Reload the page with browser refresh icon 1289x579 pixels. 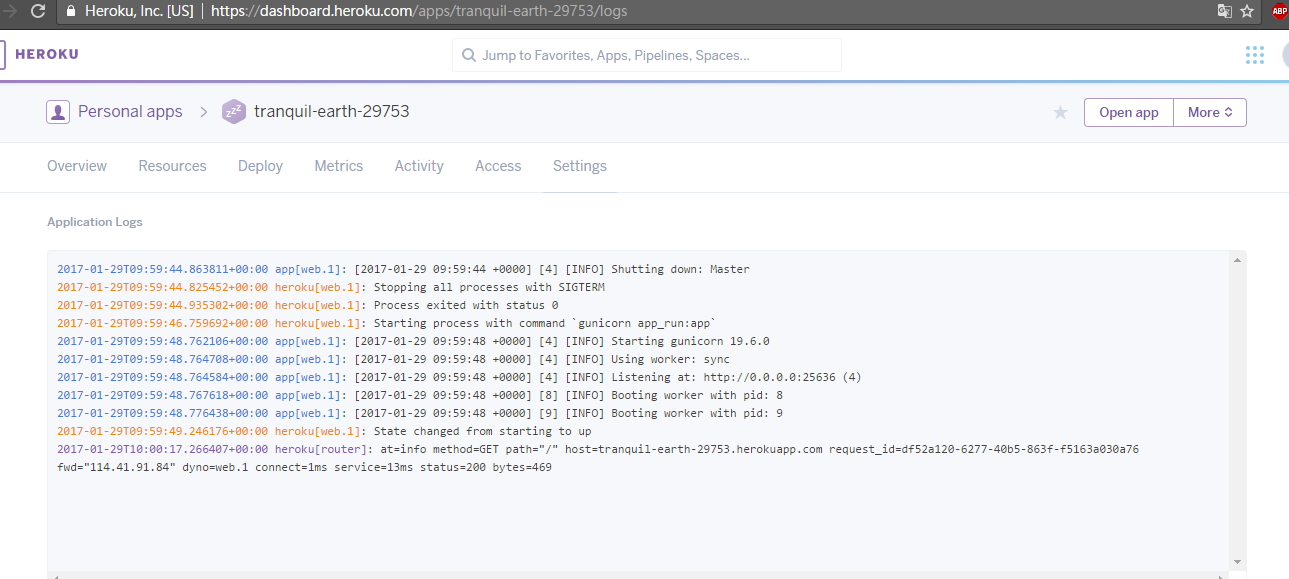tap(38, 12)
